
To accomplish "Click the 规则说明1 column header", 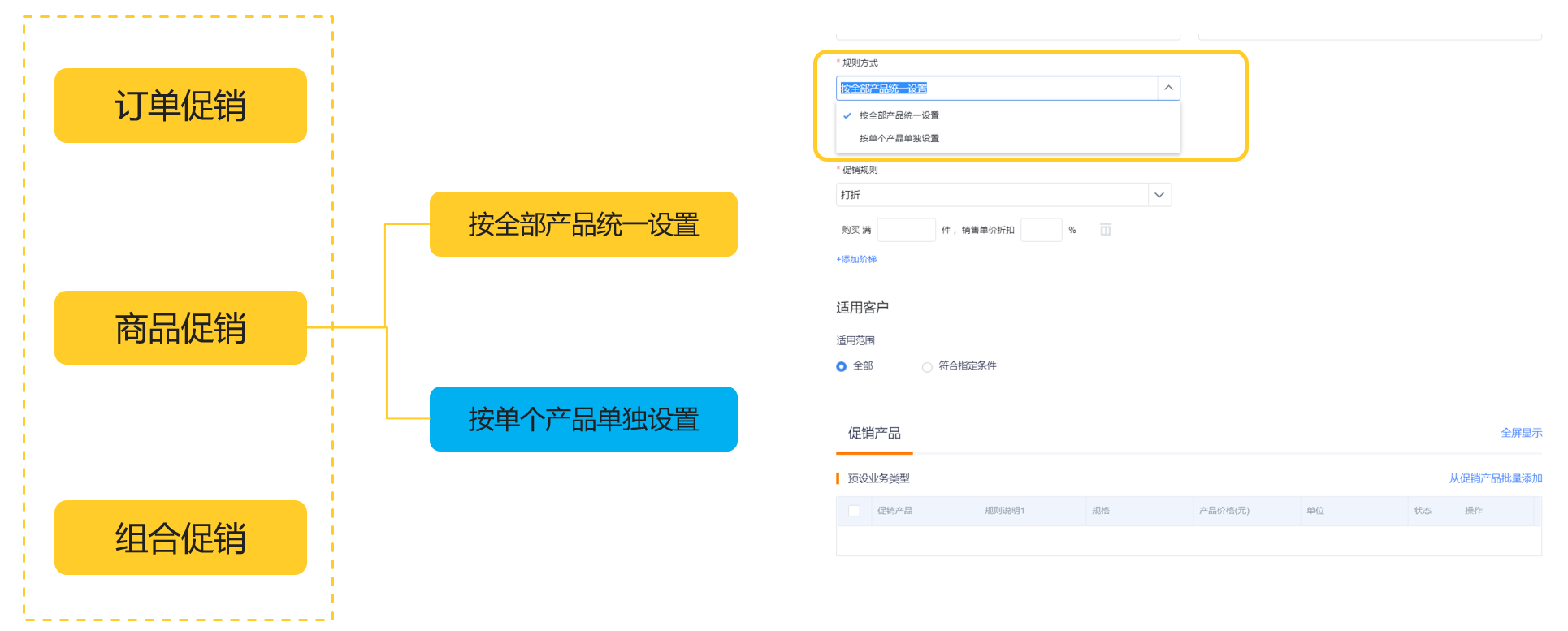I will click(x=1004, y=511).
